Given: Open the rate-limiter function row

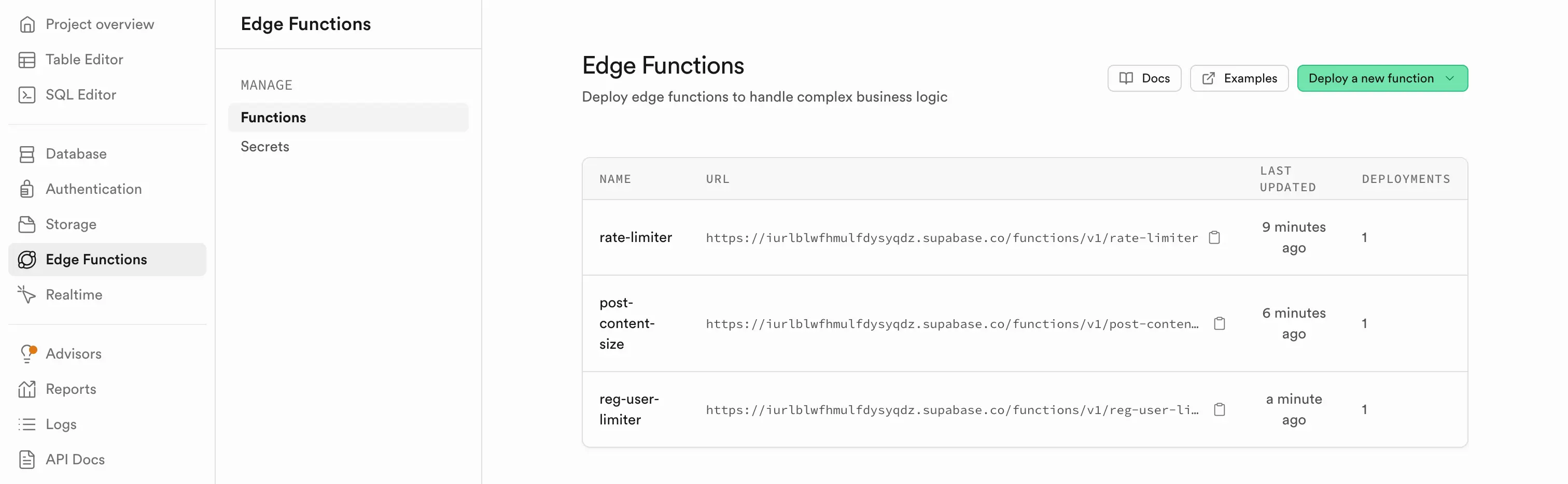Looking at the screenshot, I should tap(1025, 238).
